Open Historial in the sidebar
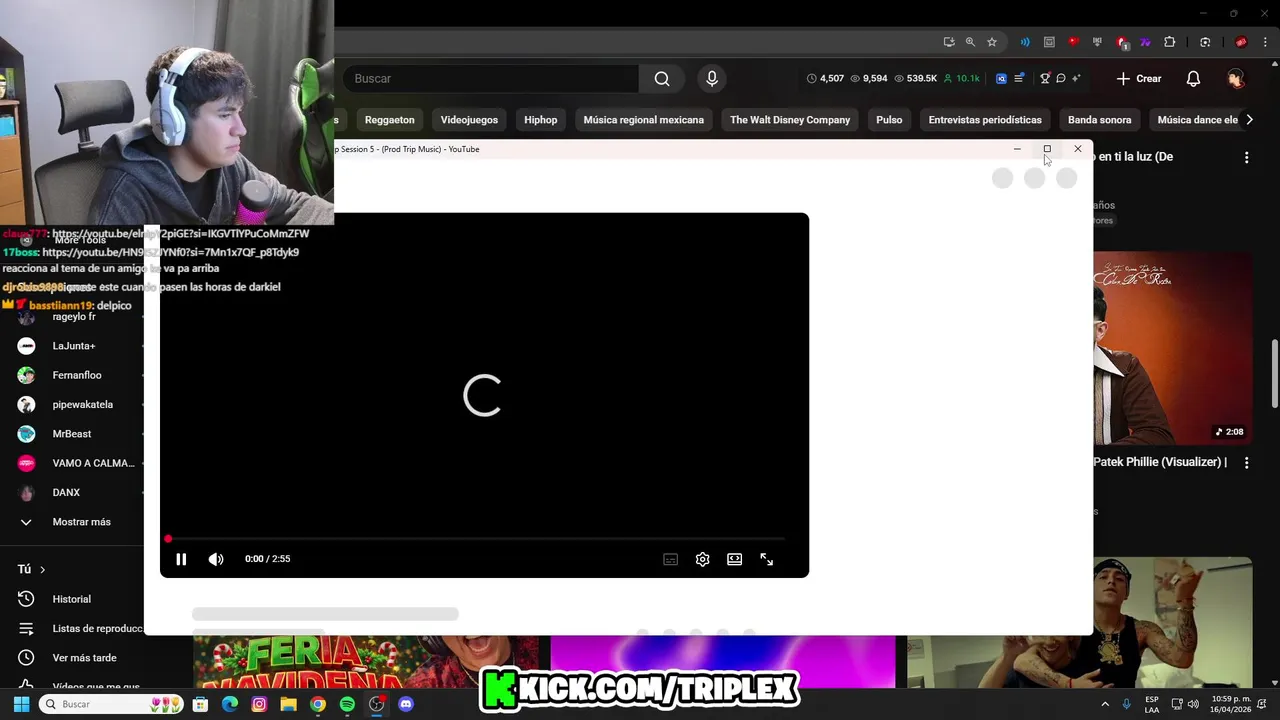 coord(72,599)
